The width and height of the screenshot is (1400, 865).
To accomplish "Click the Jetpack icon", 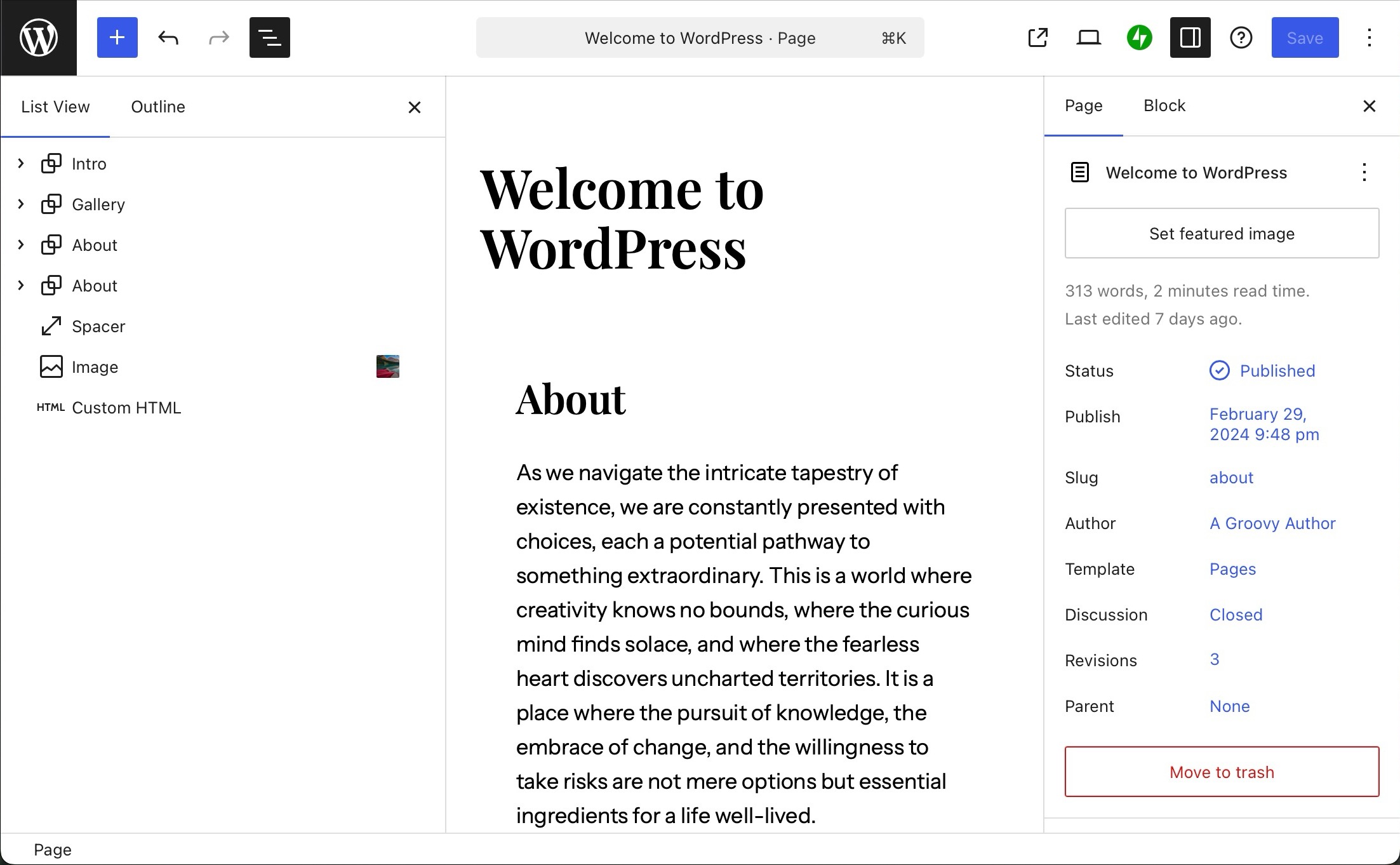I will [1139, 37].
